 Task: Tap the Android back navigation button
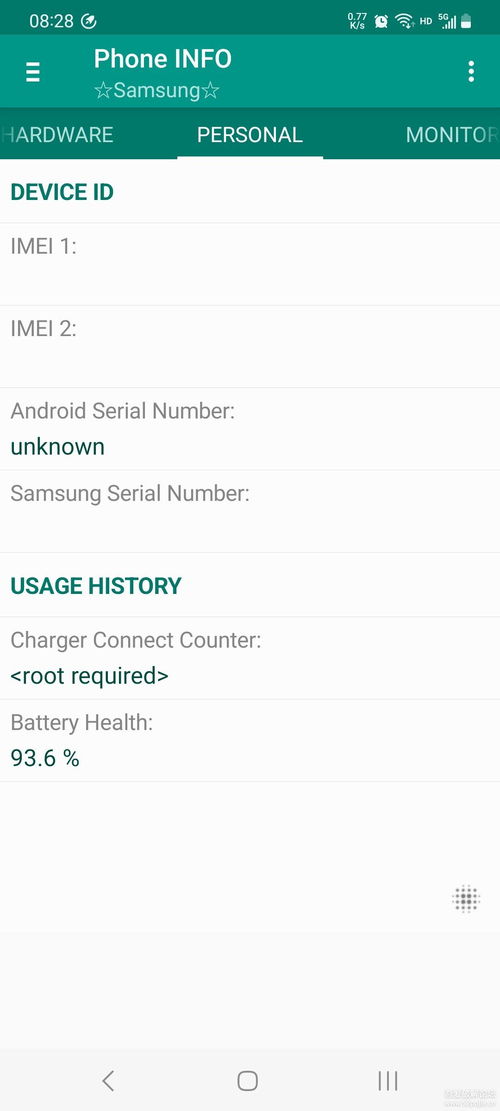108,1080
